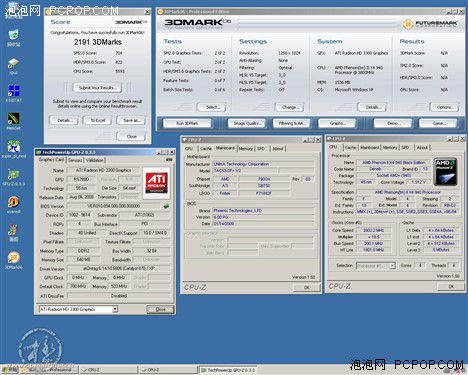Click Details button in Score window
The width and height of the screenshot is (468, 375).
pos(64,120)
